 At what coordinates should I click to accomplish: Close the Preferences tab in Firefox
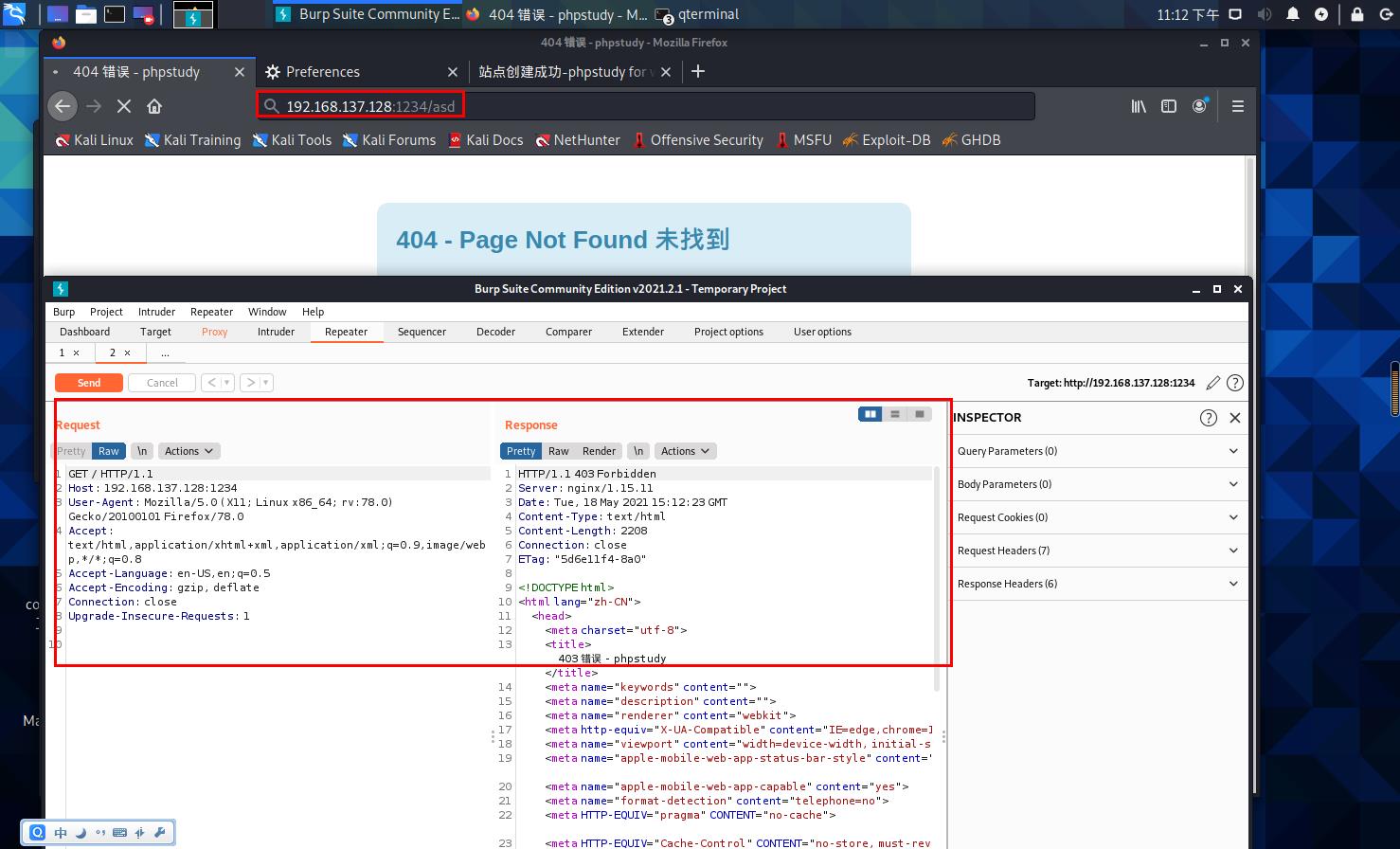pyautogui.click(x=453, y=72)
